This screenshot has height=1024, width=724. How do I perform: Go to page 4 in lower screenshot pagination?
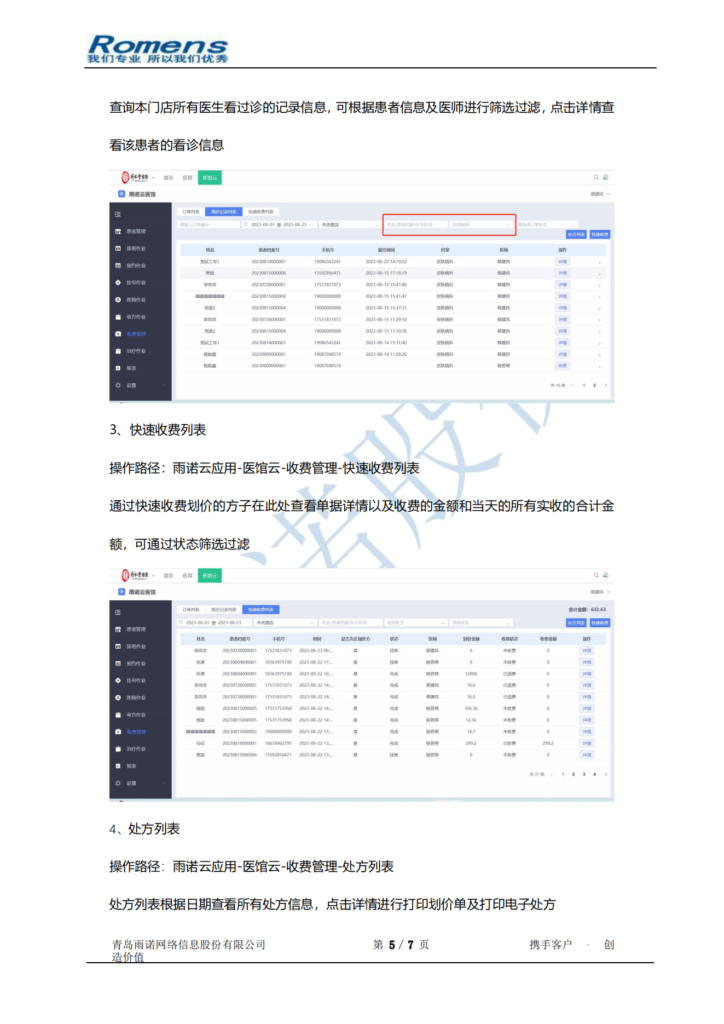point(594,775)
